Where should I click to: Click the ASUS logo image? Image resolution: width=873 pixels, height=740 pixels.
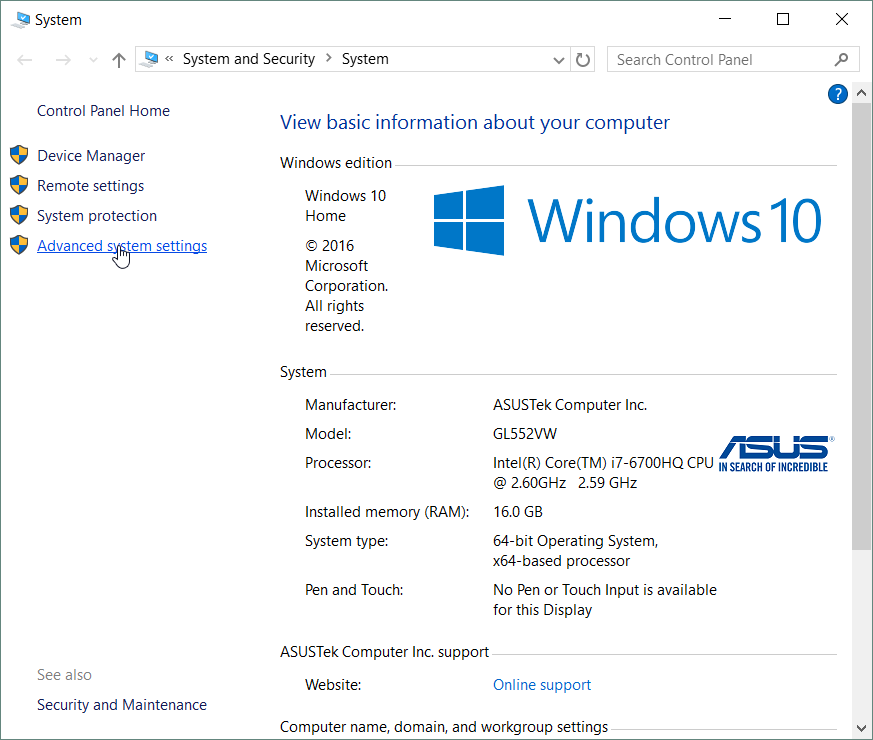776,454
